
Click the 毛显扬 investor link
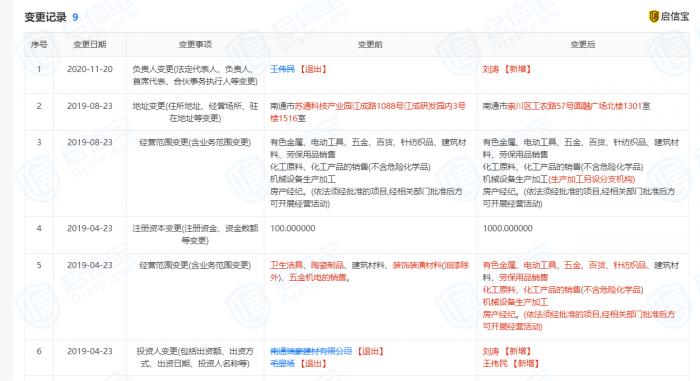point(282,364)
